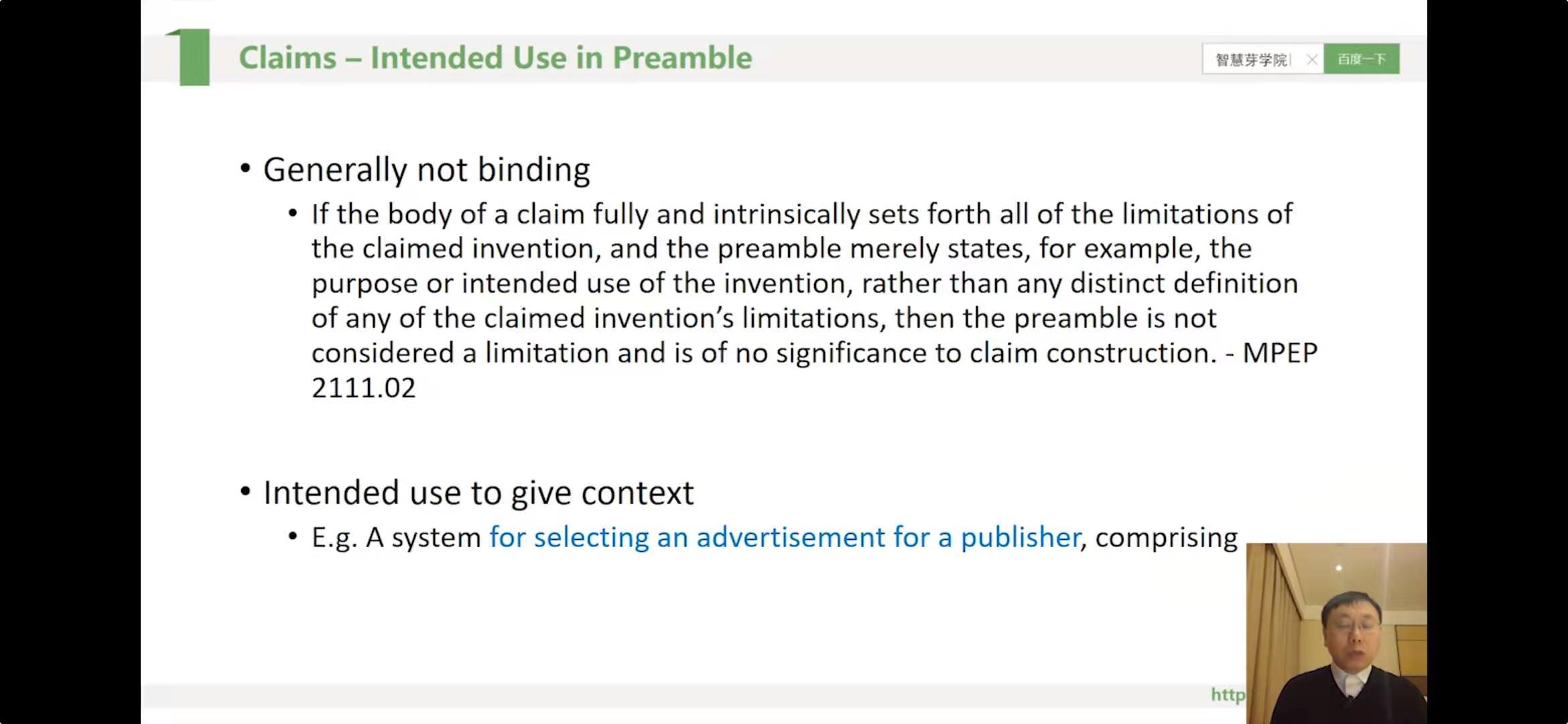1568x724 pixels.
Task: Click the green http link in footer
Action: (x=1227, y=695)
